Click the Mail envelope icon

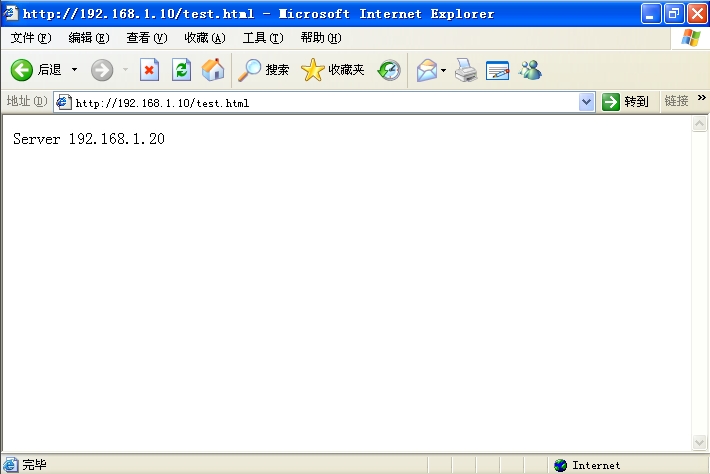pos(426,70)
